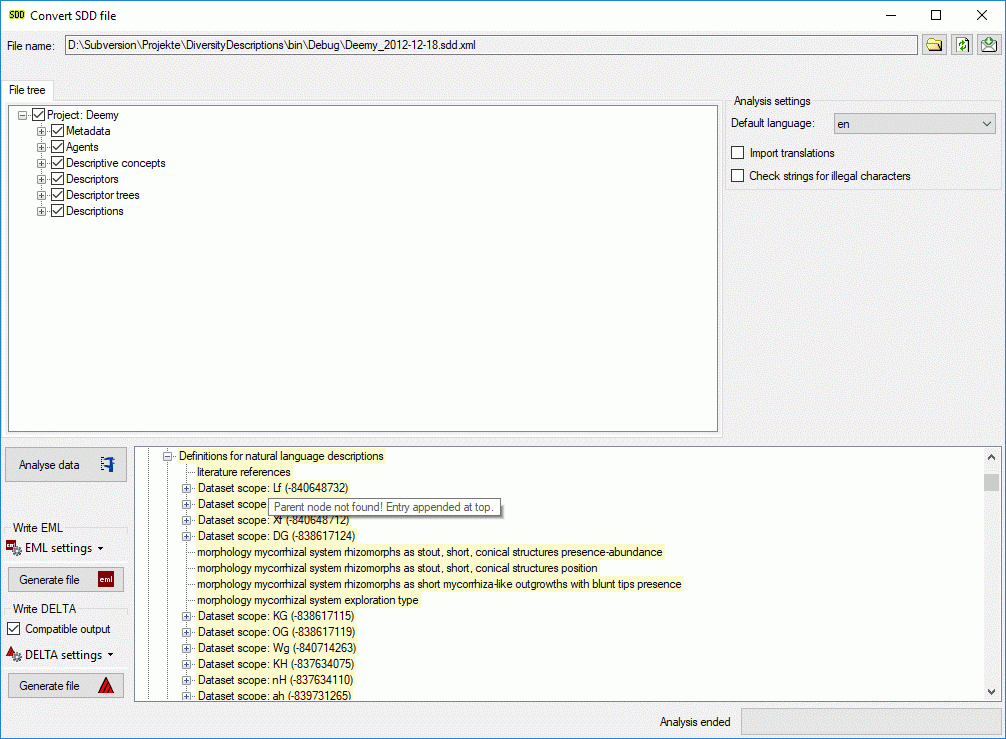Generate the EML file
The image size is (1006, 739).
(x=66, y=580)
